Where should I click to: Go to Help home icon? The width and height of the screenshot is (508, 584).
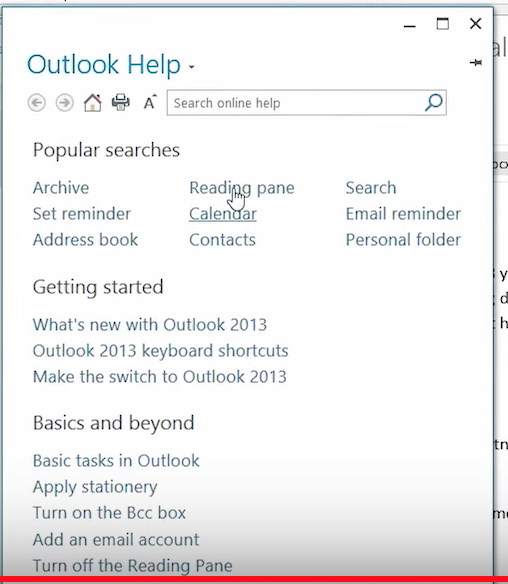pyautogui.click(x=92, y=102)
